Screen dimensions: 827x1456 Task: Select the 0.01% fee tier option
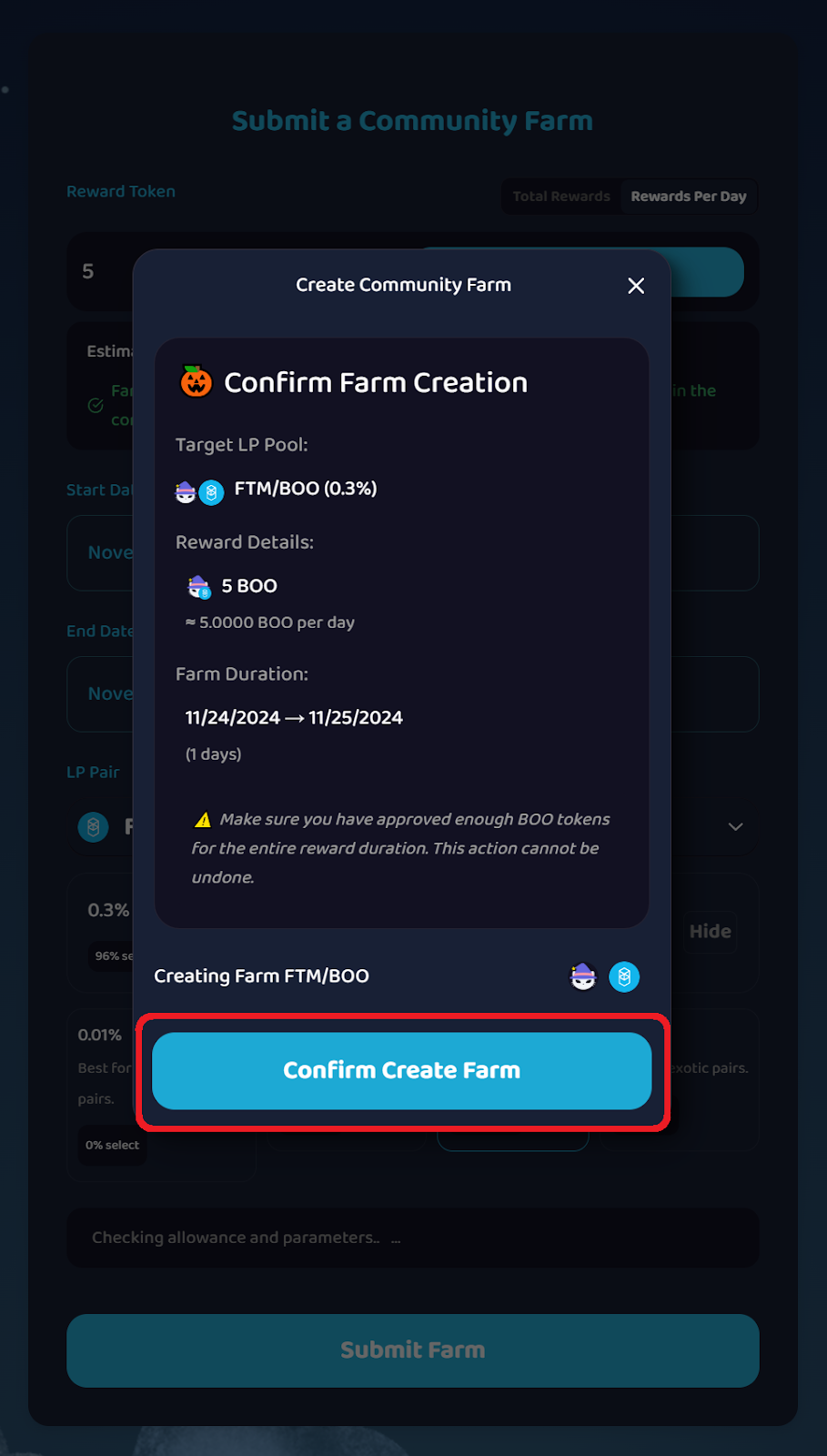98,1035
